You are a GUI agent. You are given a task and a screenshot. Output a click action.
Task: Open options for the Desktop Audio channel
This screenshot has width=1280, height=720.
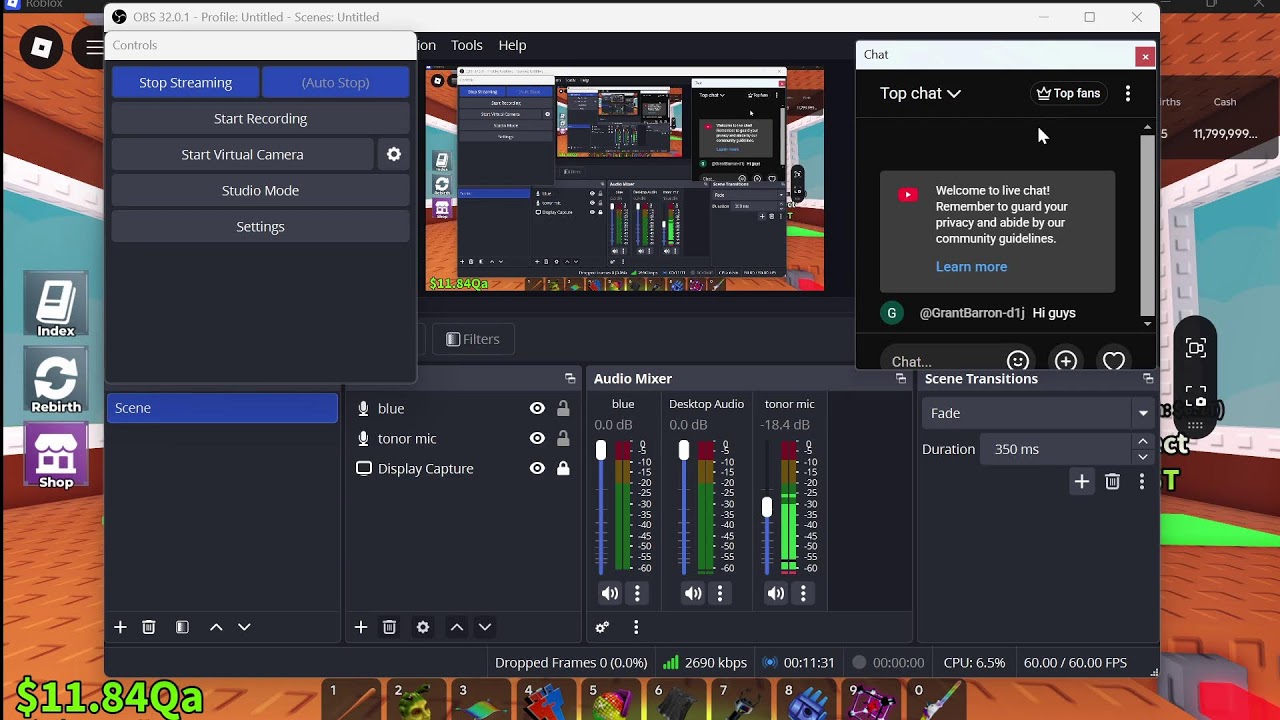720,593
